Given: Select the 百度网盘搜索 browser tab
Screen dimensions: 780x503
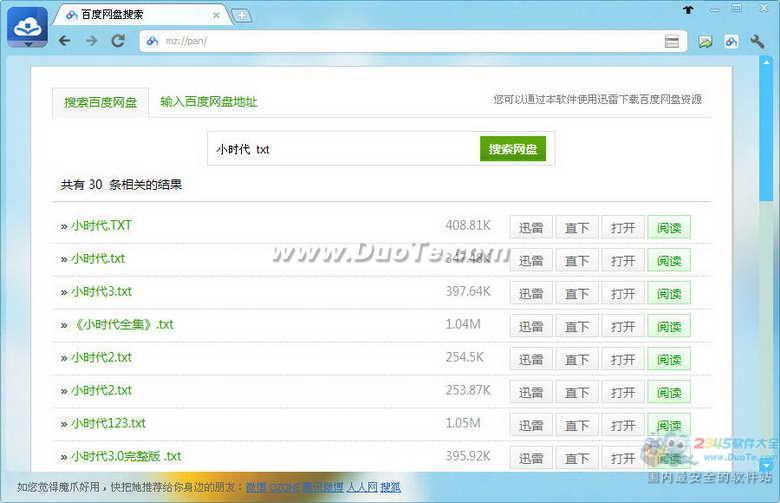Looking at the screenshot, I should coord(142,15).
